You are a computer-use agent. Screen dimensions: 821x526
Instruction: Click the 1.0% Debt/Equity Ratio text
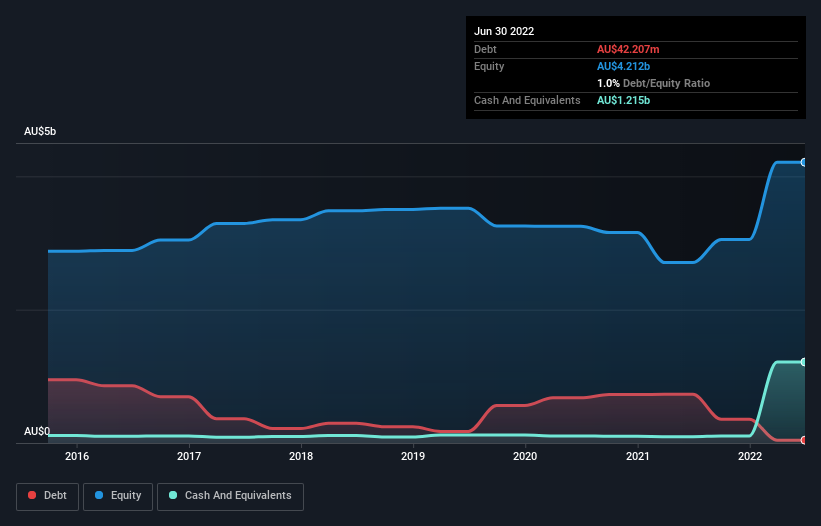pyautogui.click(x=653, y=83)
